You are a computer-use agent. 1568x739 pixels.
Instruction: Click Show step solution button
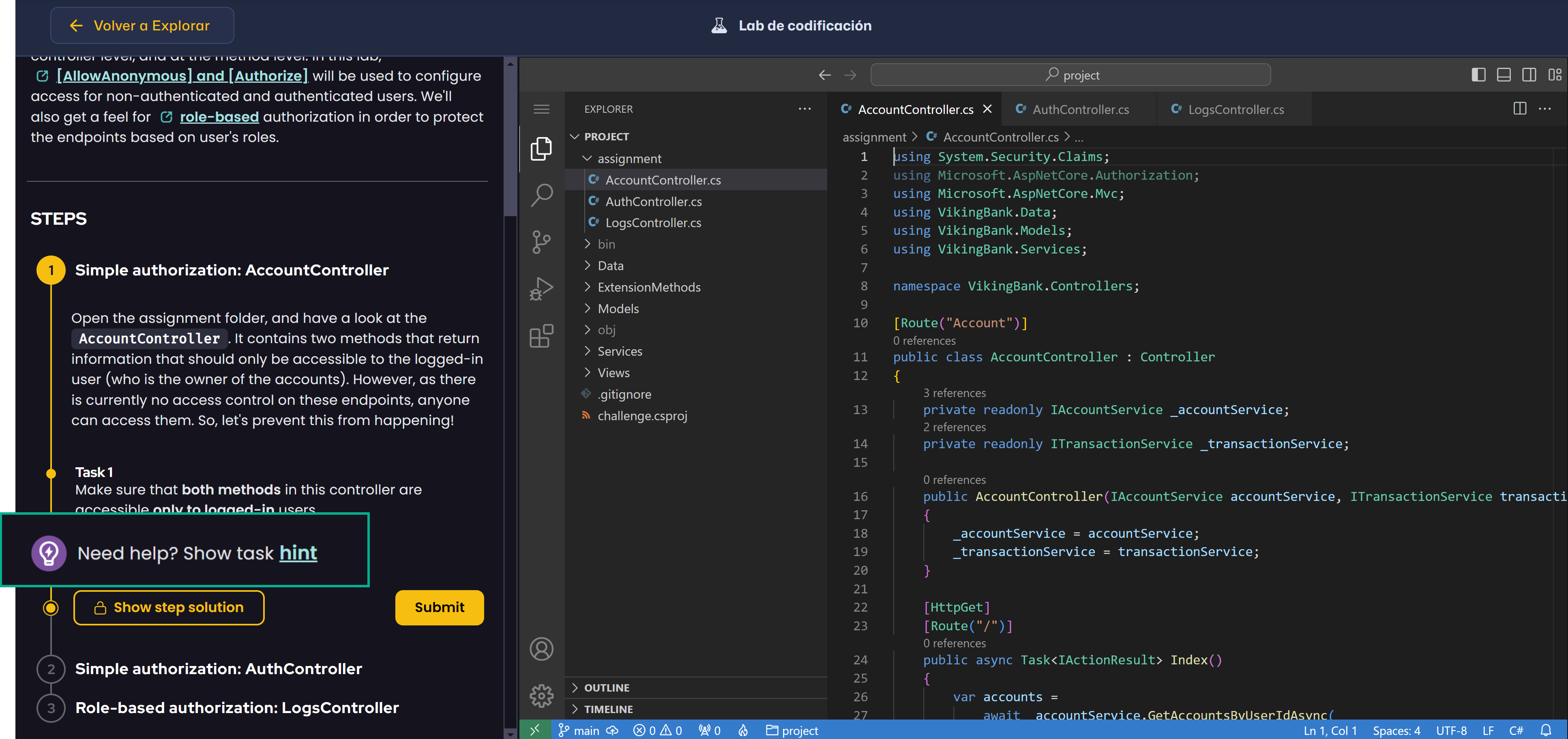(x=169, y=608)
